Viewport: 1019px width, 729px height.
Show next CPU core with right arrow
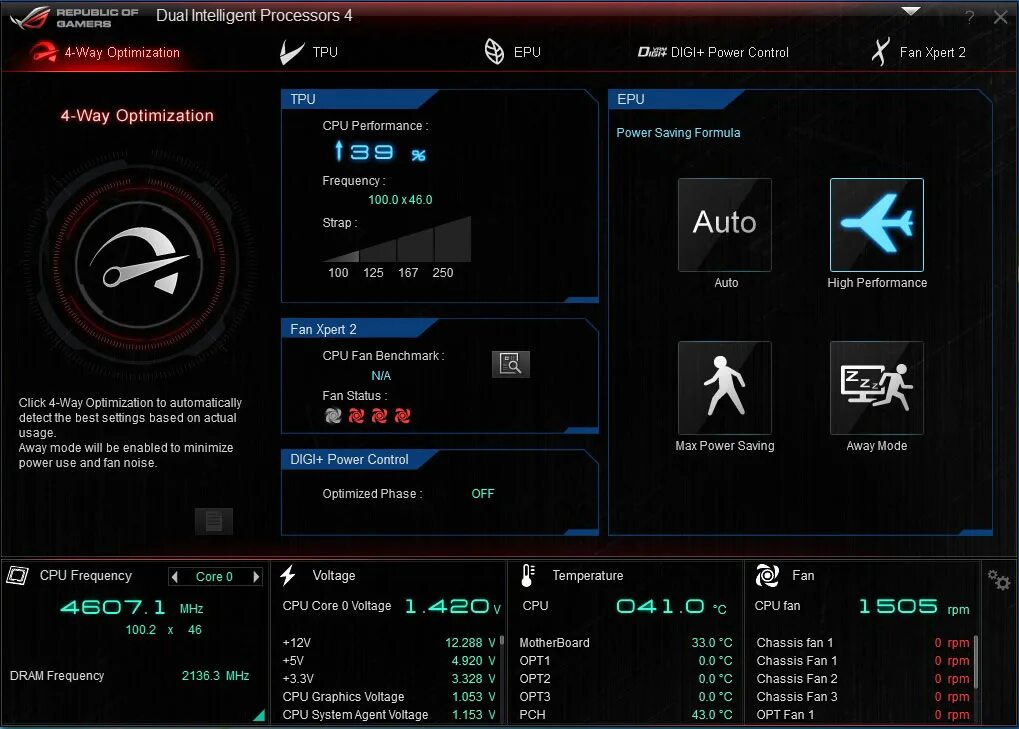[x=256, y=576]
